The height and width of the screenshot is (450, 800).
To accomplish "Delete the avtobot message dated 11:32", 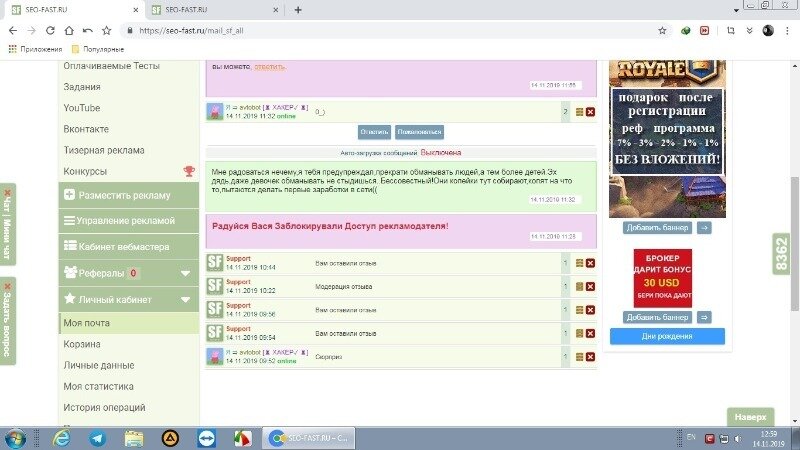I will click(590, 112).
